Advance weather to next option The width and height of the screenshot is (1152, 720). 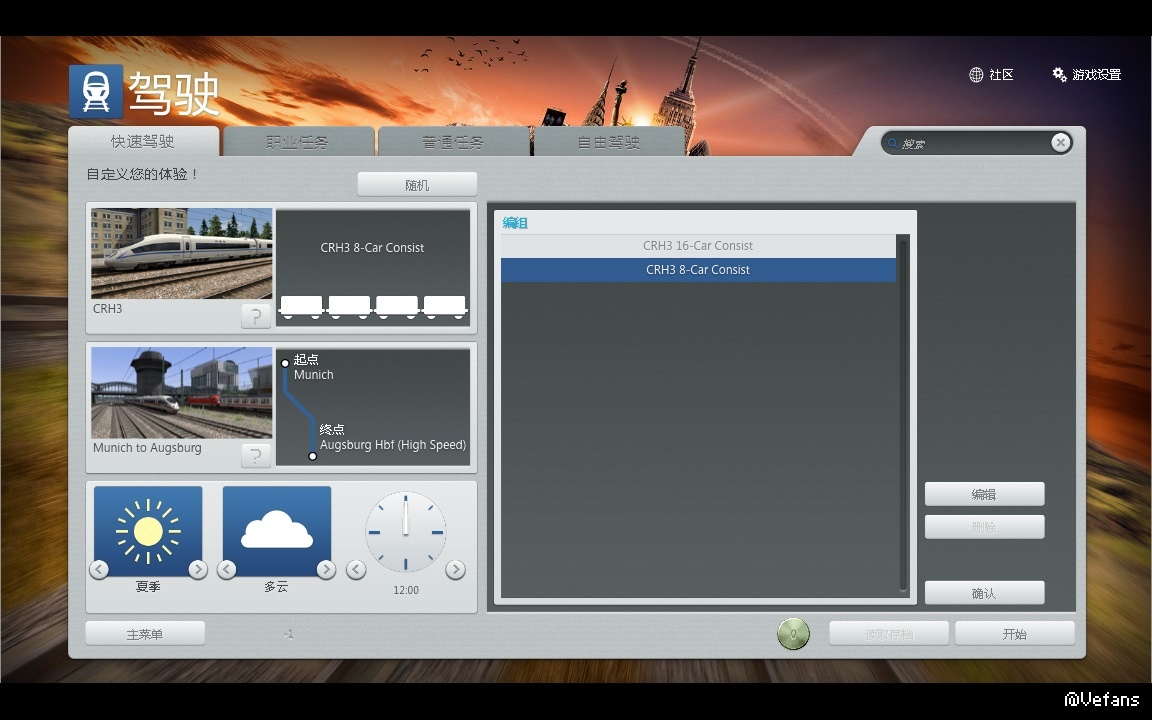click(x=326, y=570)
